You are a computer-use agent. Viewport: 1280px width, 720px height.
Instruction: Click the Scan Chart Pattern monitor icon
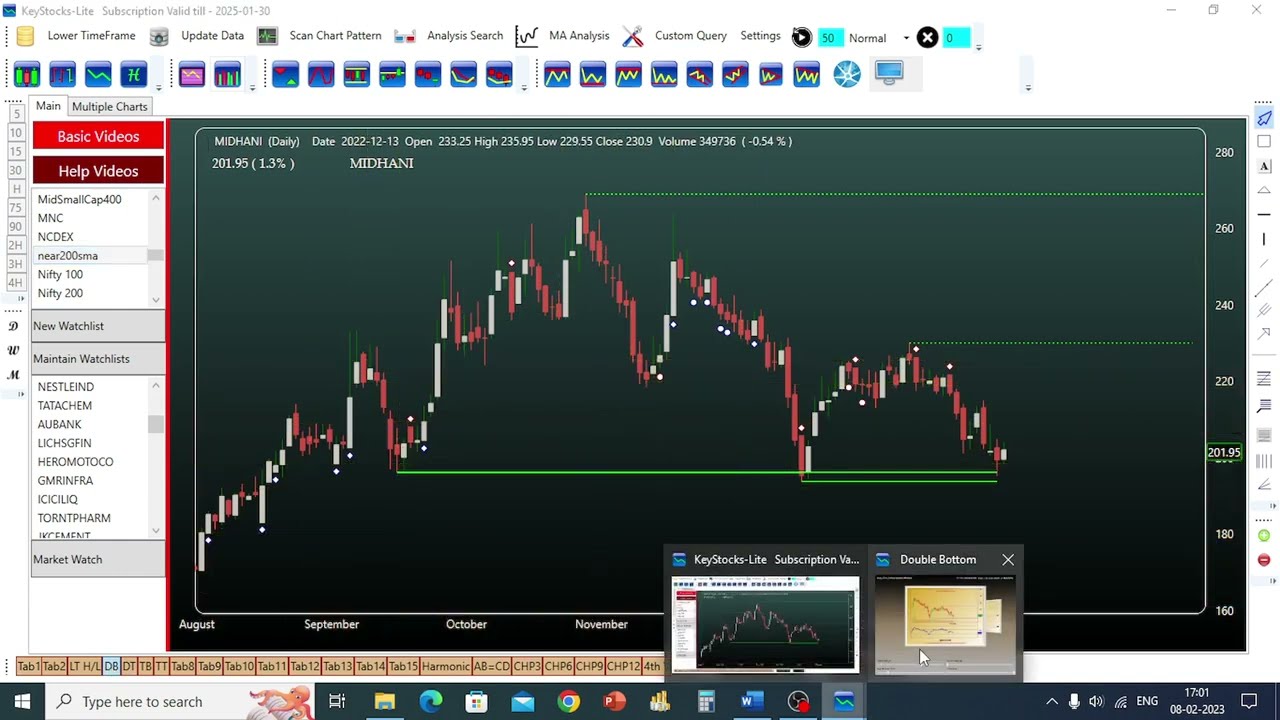267,37
